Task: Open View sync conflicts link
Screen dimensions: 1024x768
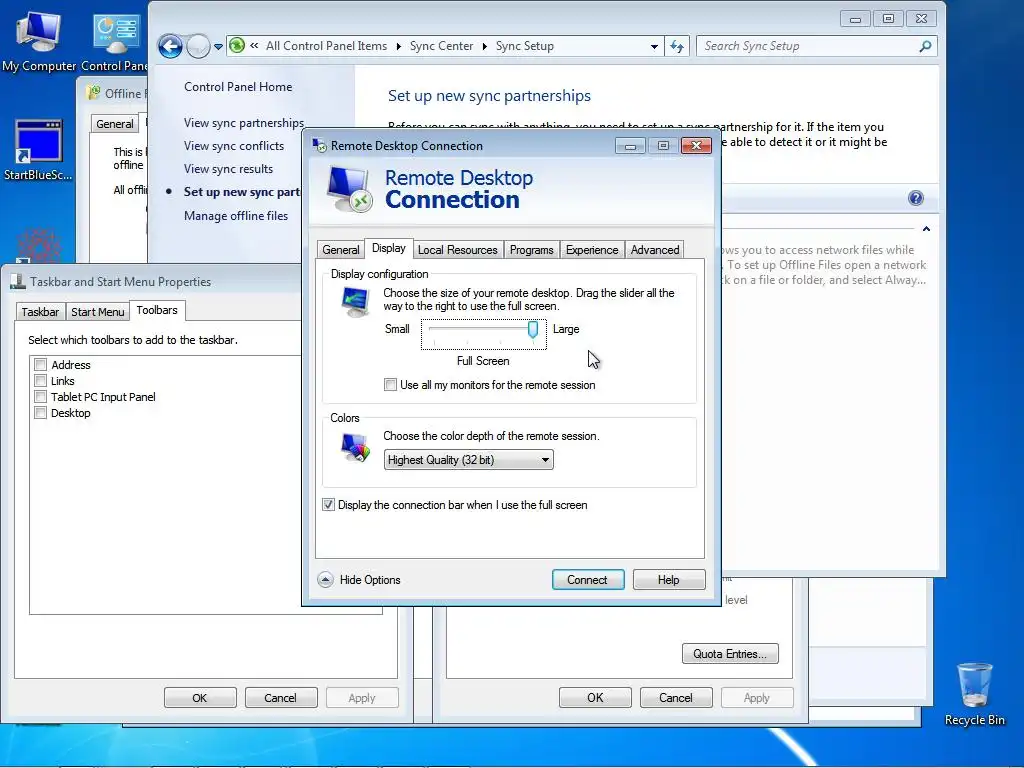Action: (x=234, y=146)
